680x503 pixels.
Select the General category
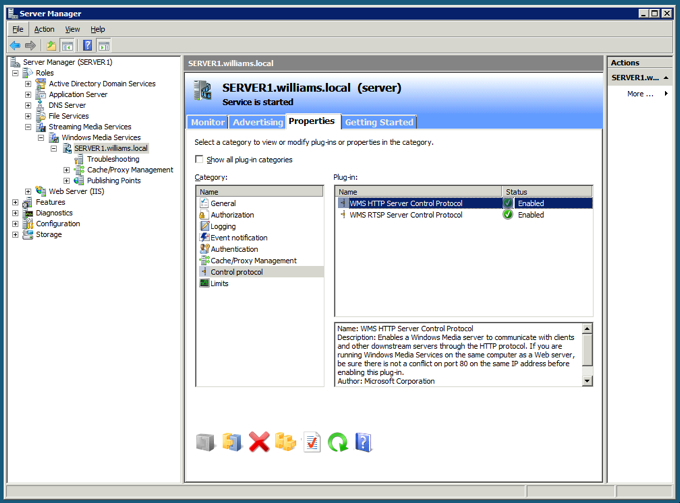(223, 203)
